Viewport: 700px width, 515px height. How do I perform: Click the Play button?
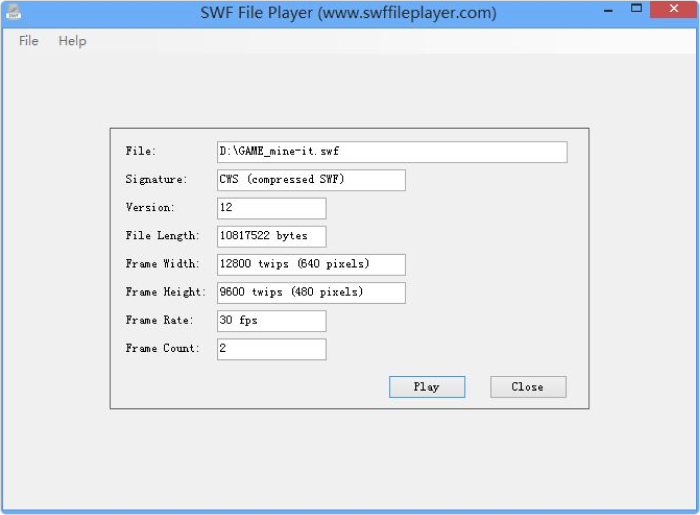point(427,386)
